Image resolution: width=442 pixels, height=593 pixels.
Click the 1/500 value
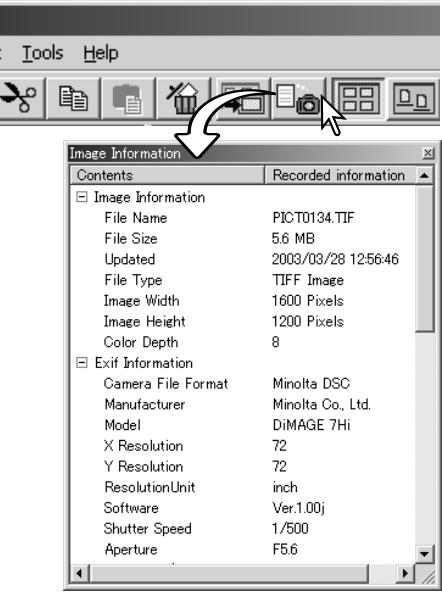(x=290, y=529)
